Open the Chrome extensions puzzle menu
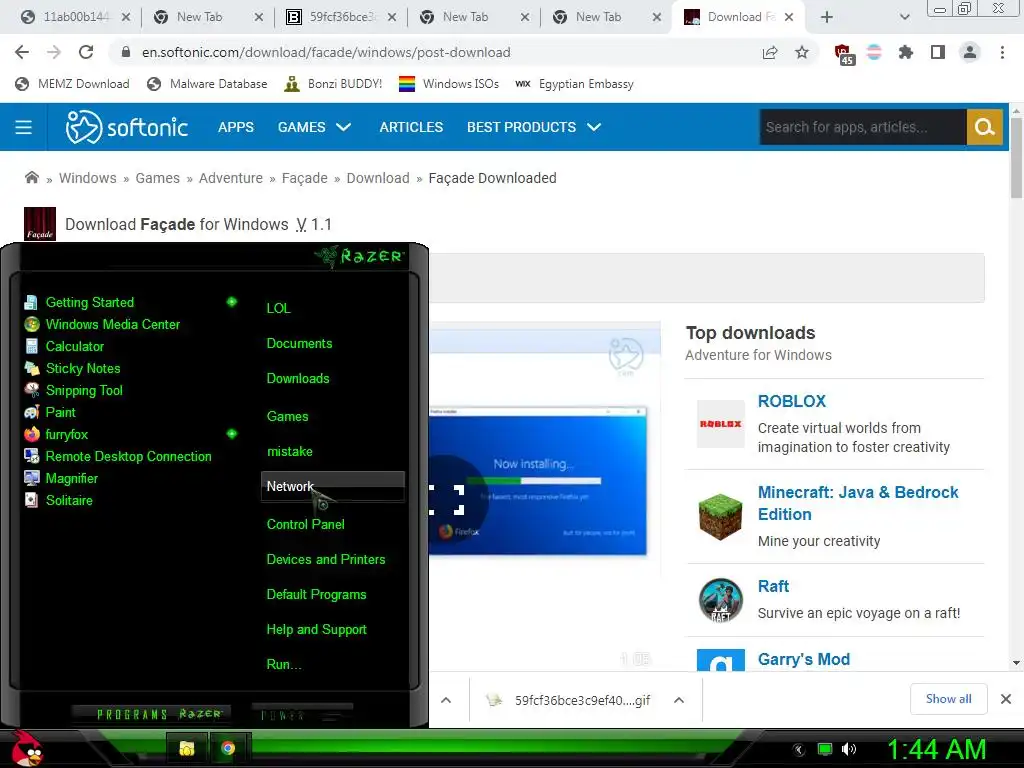 [x=905, y=52]
